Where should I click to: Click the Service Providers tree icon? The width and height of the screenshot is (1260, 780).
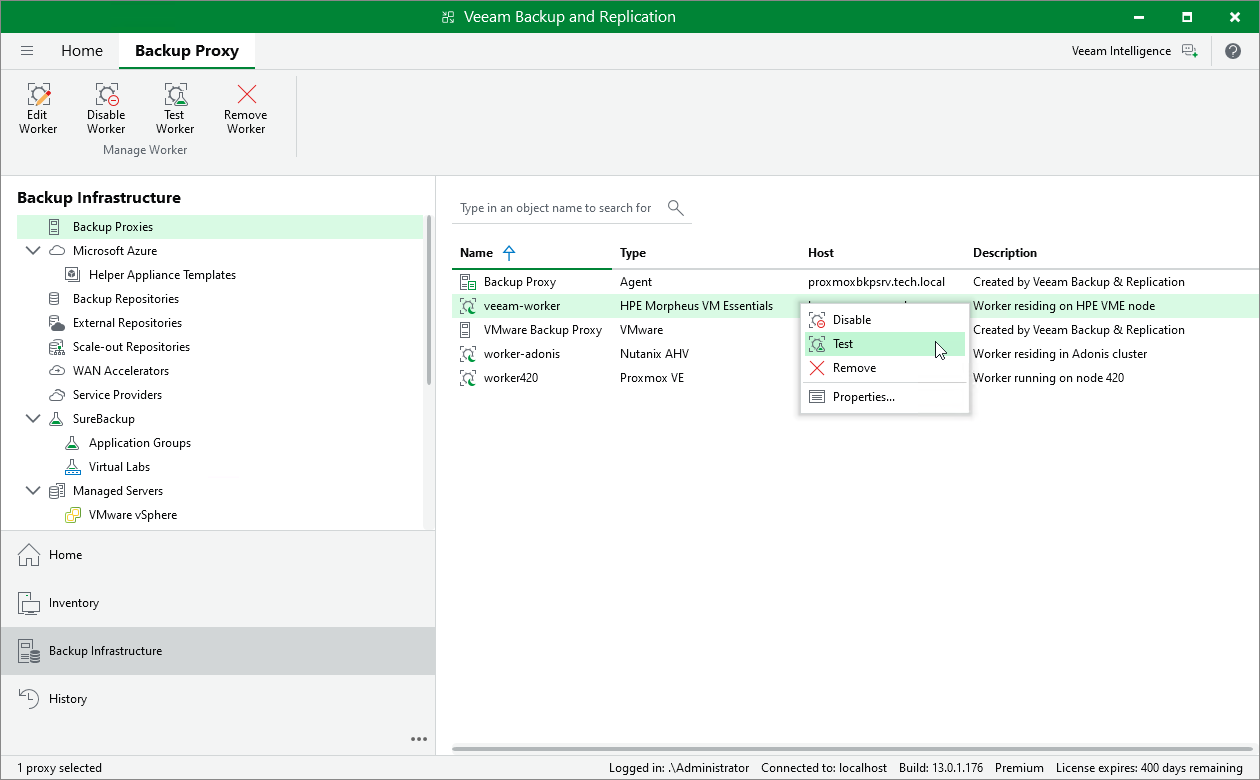55,395
